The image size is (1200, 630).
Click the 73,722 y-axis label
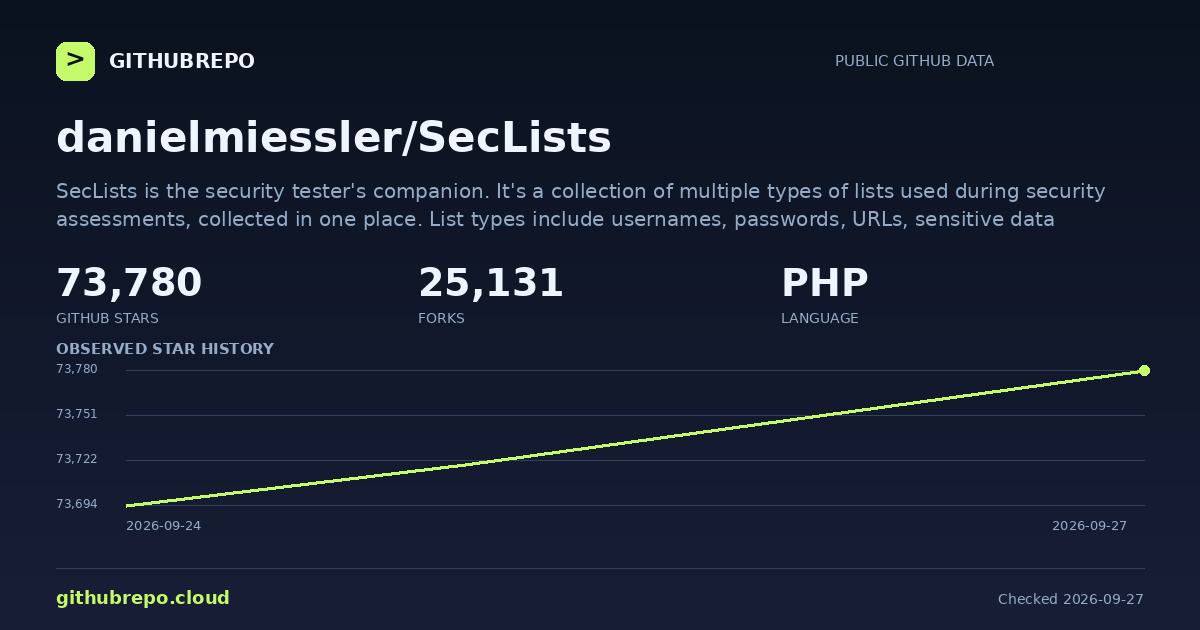pyautogui.click(x=77, y=459)
